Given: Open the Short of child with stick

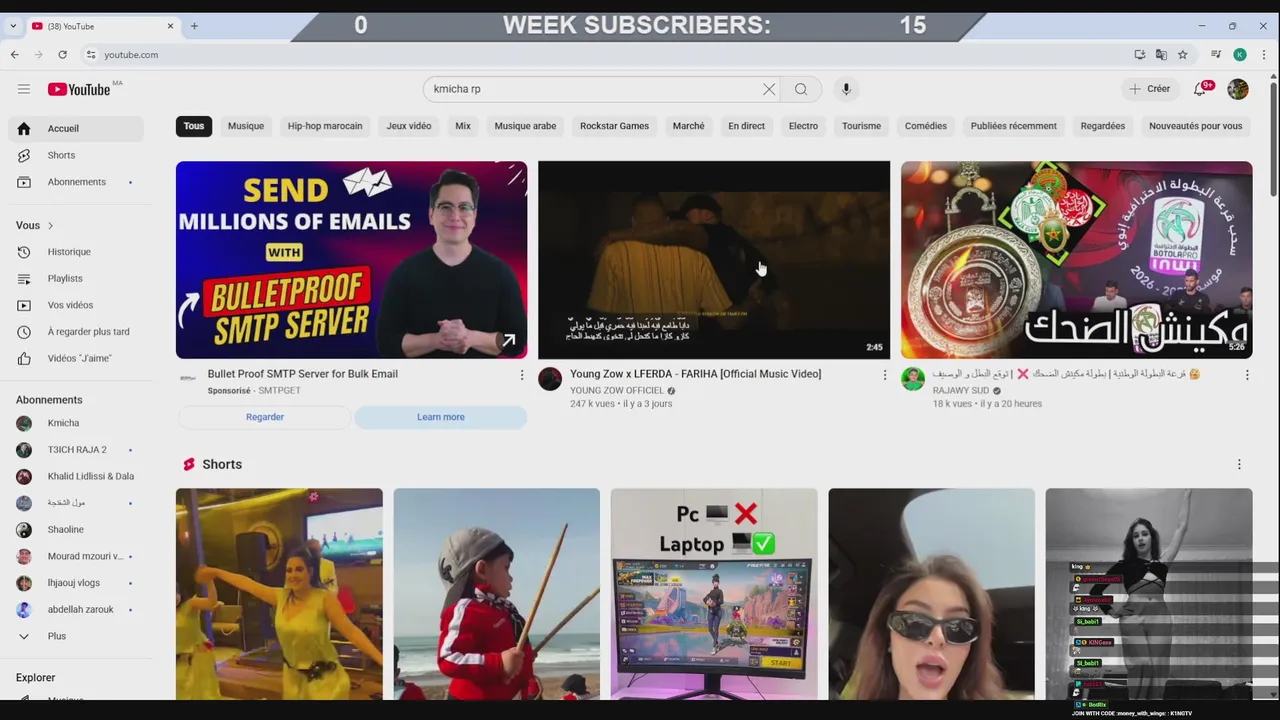Looking at the screenshot, I should click(497, 594).
